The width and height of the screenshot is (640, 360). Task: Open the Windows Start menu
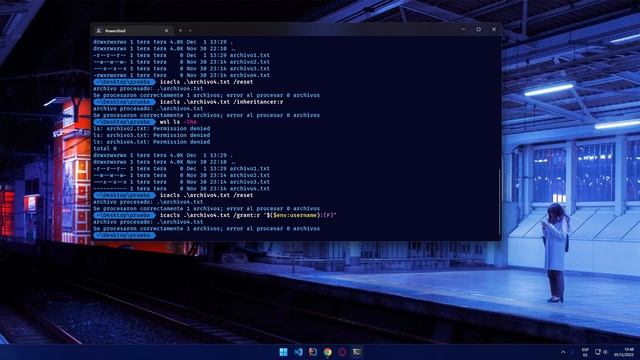tap(283, 352)
